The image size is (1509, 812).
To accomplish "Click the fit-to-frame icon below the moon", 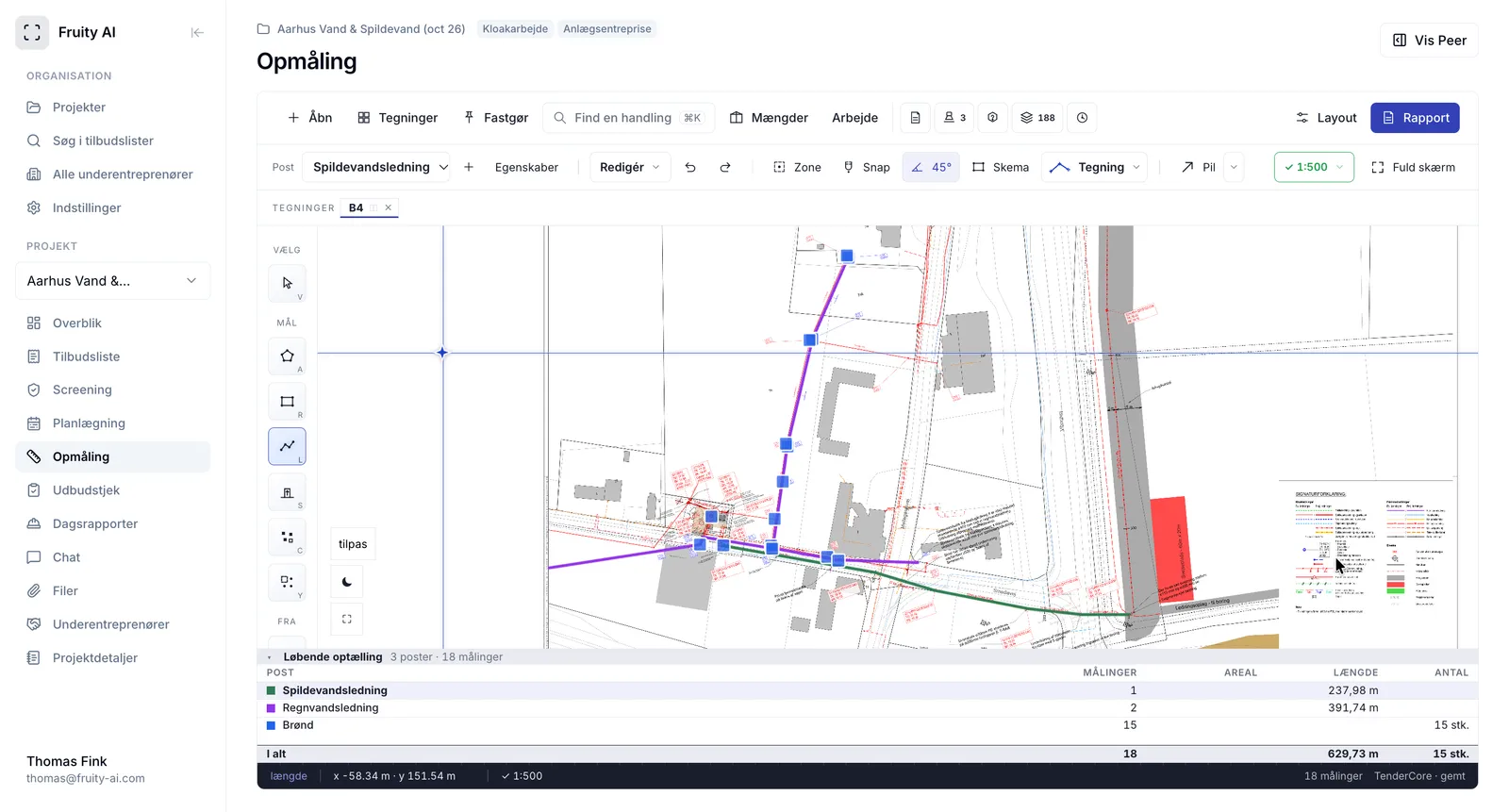I will click(347, 620).
